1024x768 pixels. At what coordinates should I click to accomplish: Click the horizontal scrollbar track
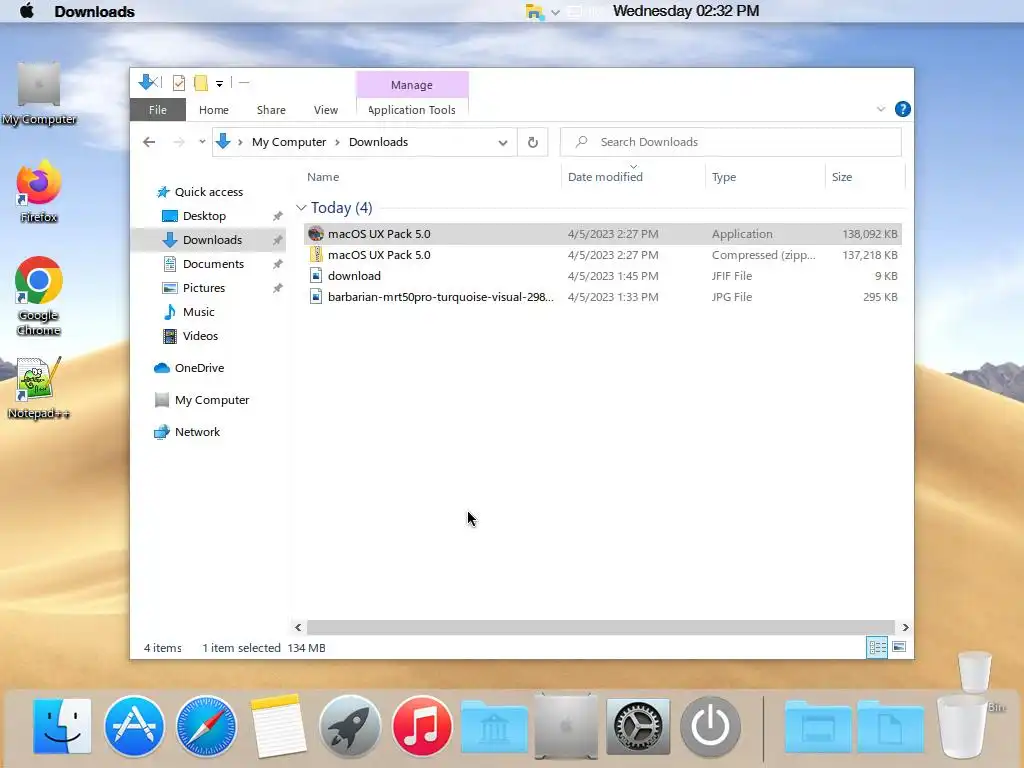click(x=600, y=627)
